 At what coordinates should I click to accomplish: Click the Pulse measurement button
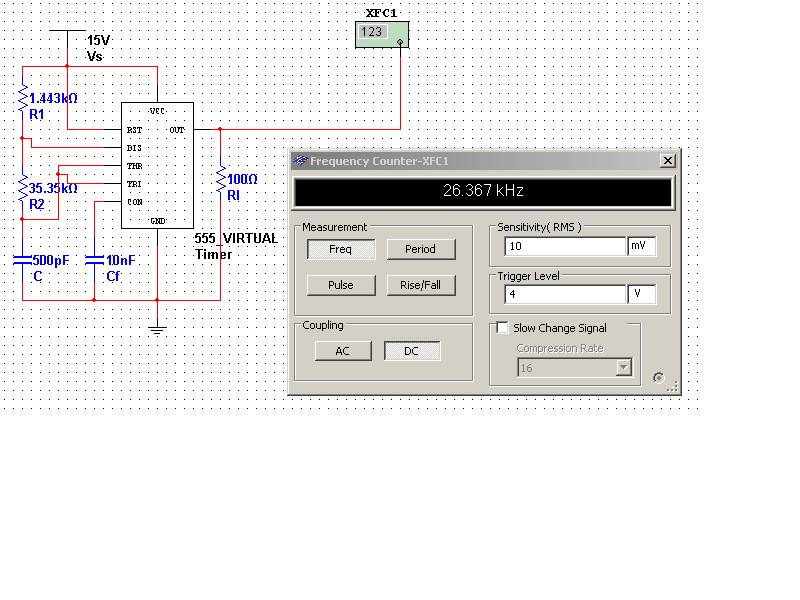(340, 285)
